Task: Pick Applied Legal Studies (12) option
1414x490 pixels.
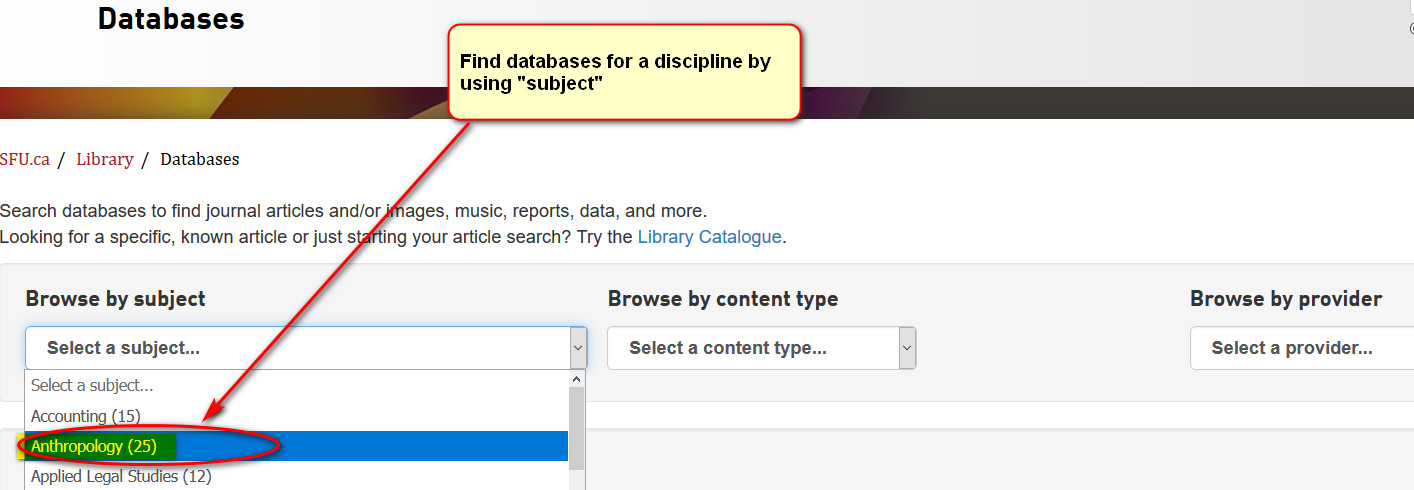Action: [297, 476]
